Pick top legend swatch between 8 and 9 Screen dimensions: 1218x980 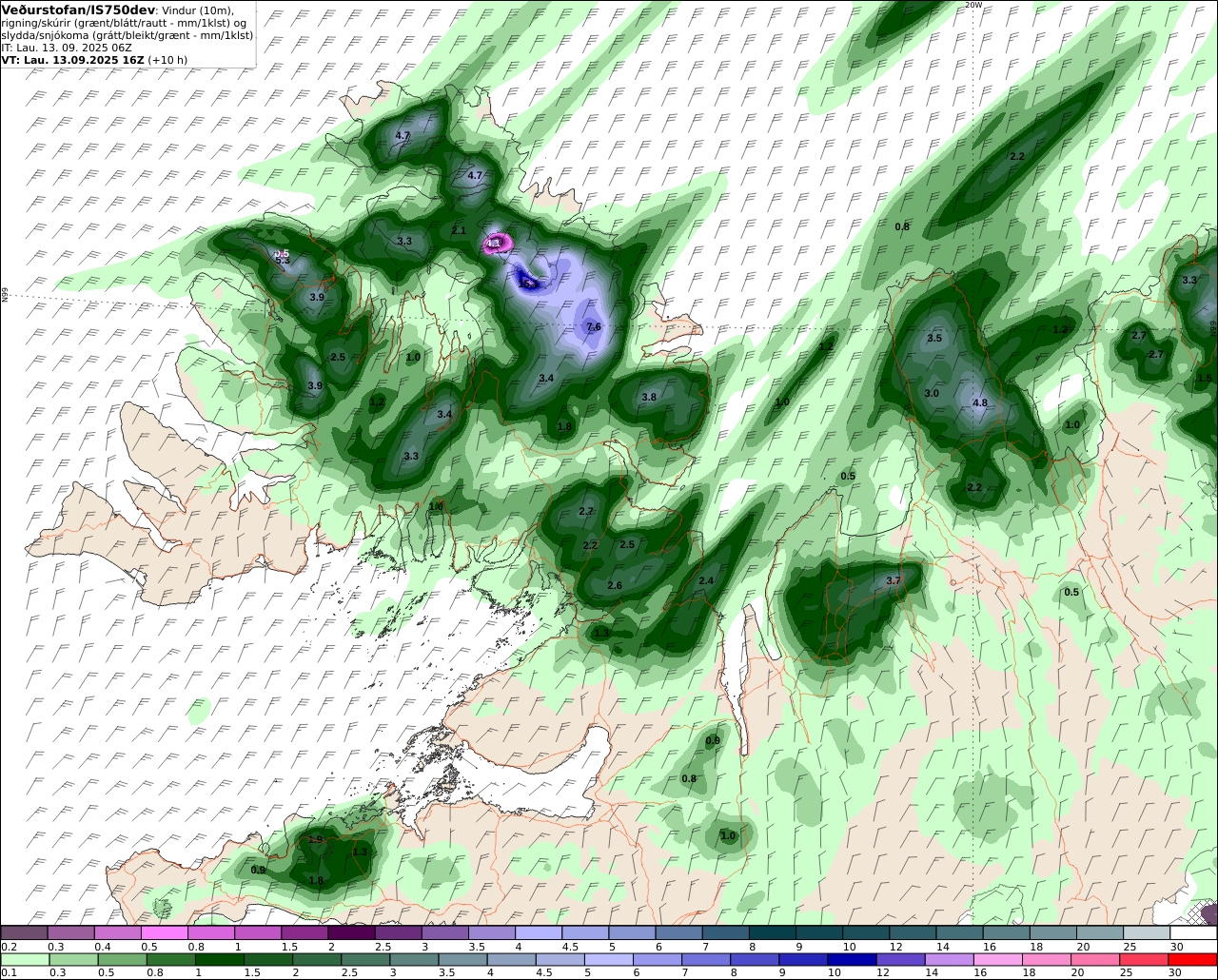772,932
